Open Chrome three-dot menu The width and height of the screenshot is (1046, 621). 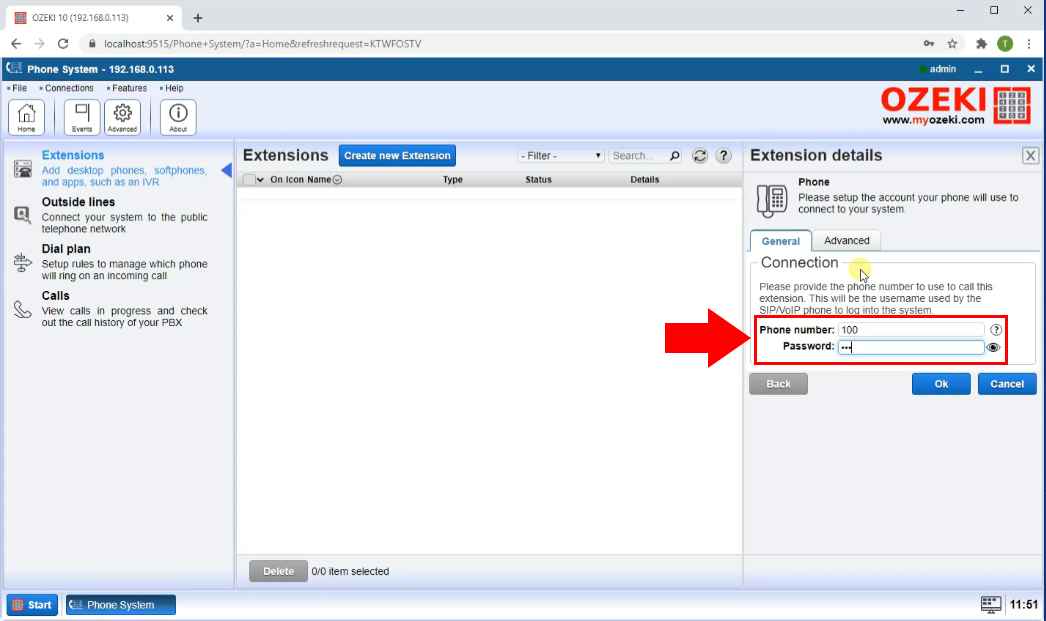[x=1029, y=44]
